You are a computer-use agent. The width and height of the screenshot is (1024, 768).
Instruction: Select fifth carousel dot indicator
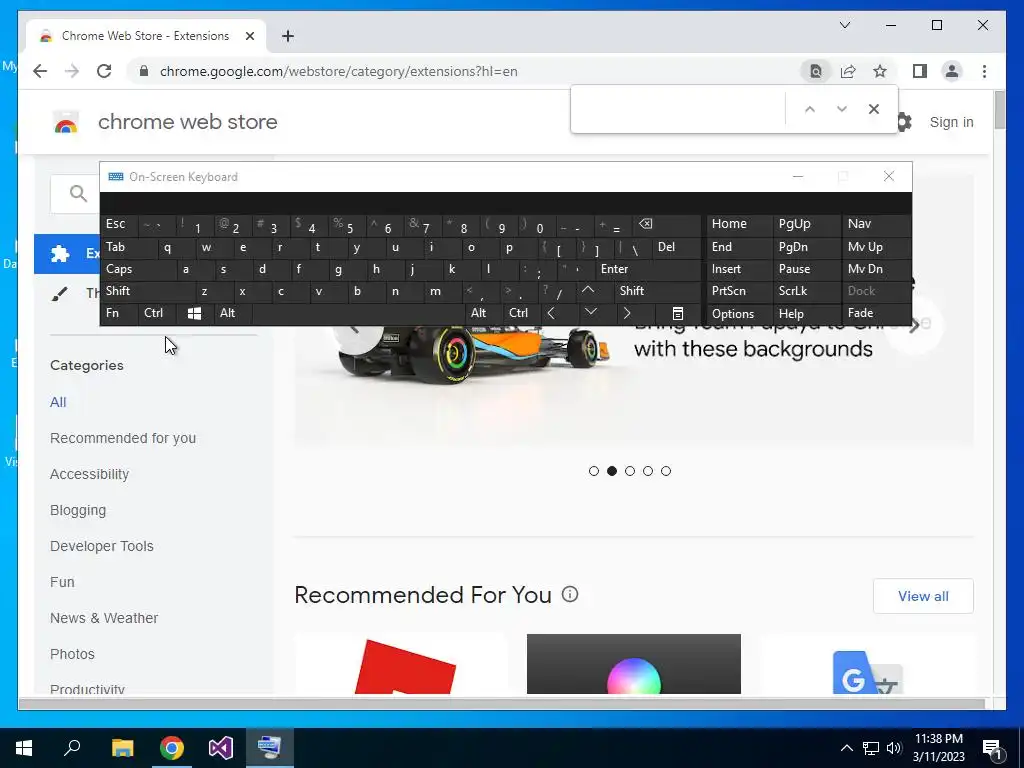coord(665,471)
